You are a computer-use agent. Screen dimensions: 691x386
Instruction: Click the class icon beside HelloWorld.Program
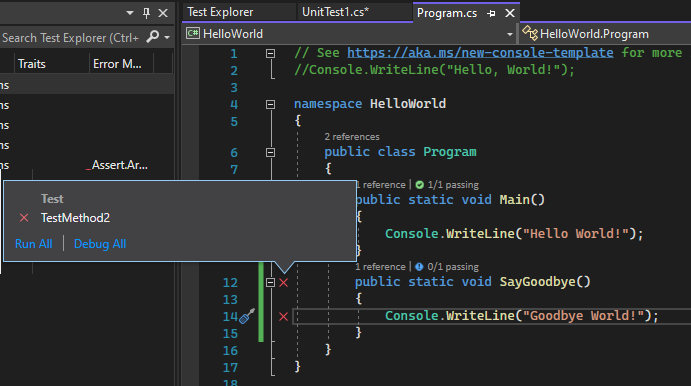click(530, 33)
